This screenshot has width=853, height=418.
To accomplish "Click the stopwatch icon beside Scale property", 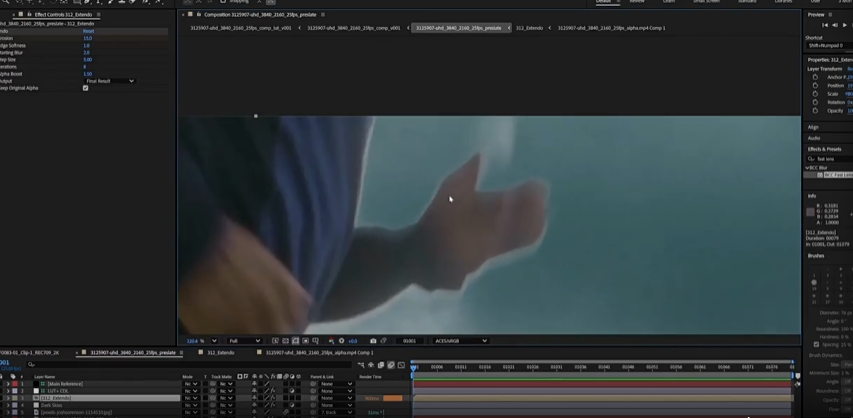I will (815, 94).
